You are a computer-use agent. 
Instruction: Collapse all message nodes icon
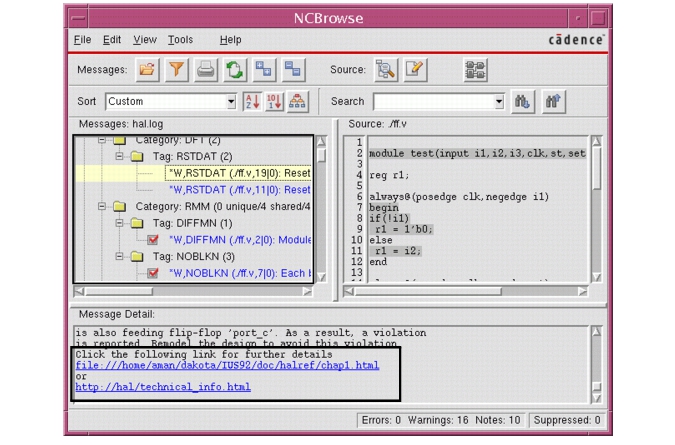[293, 69]
